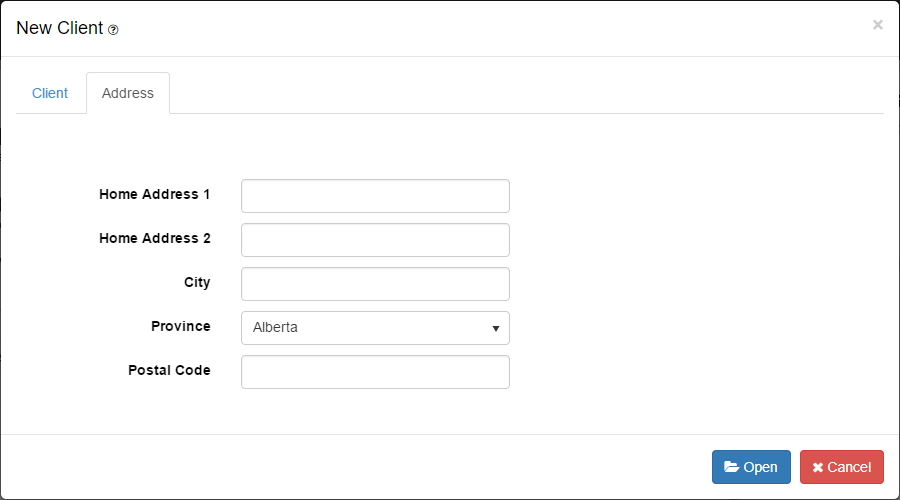Click into the Home Address 2 field

pos(375,240)
